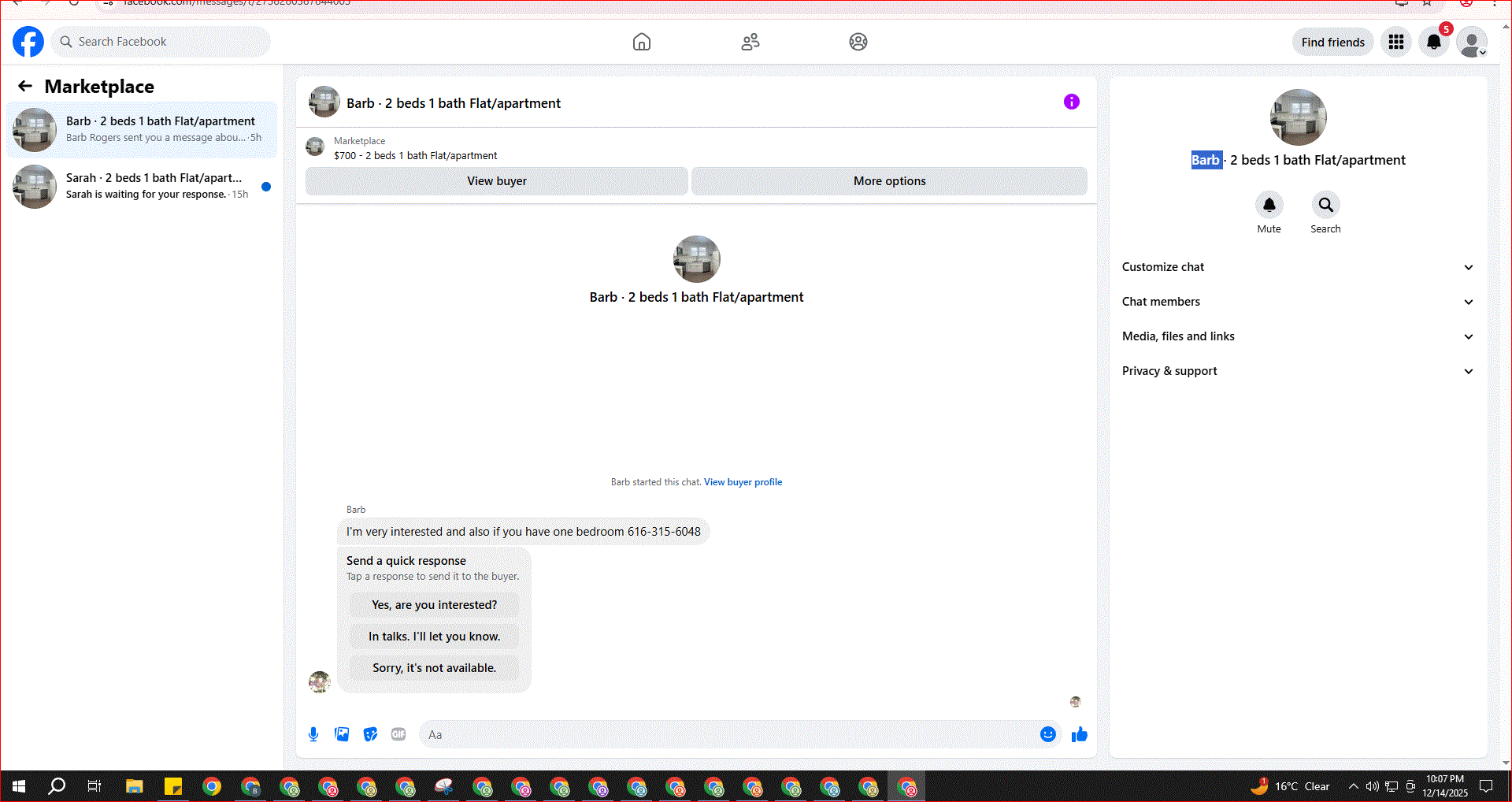Go back with the Marketplace arrow

(x=25, y=86)
